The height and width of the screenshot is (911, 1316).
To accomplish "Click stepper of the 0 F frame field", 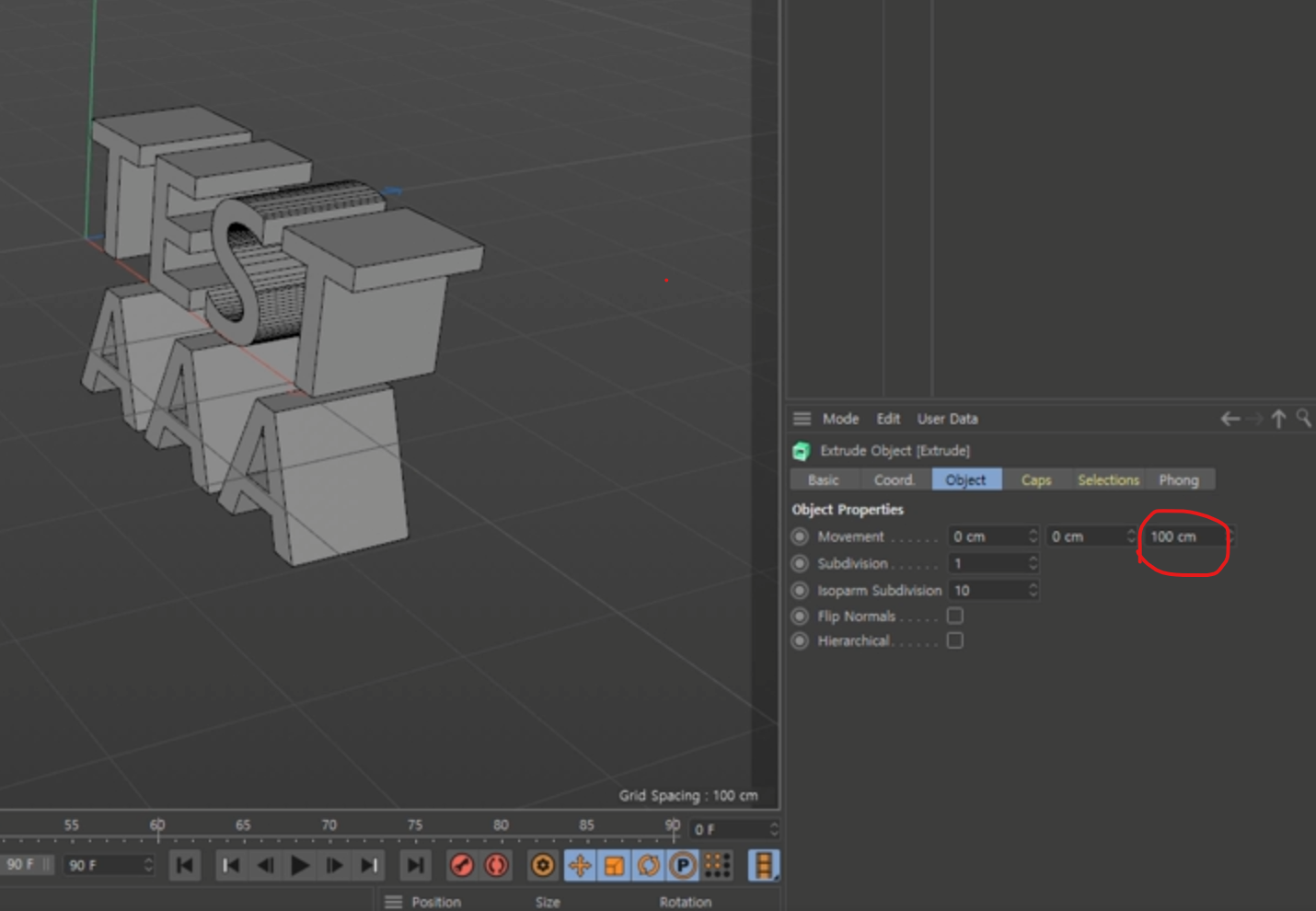I will 774,829.
